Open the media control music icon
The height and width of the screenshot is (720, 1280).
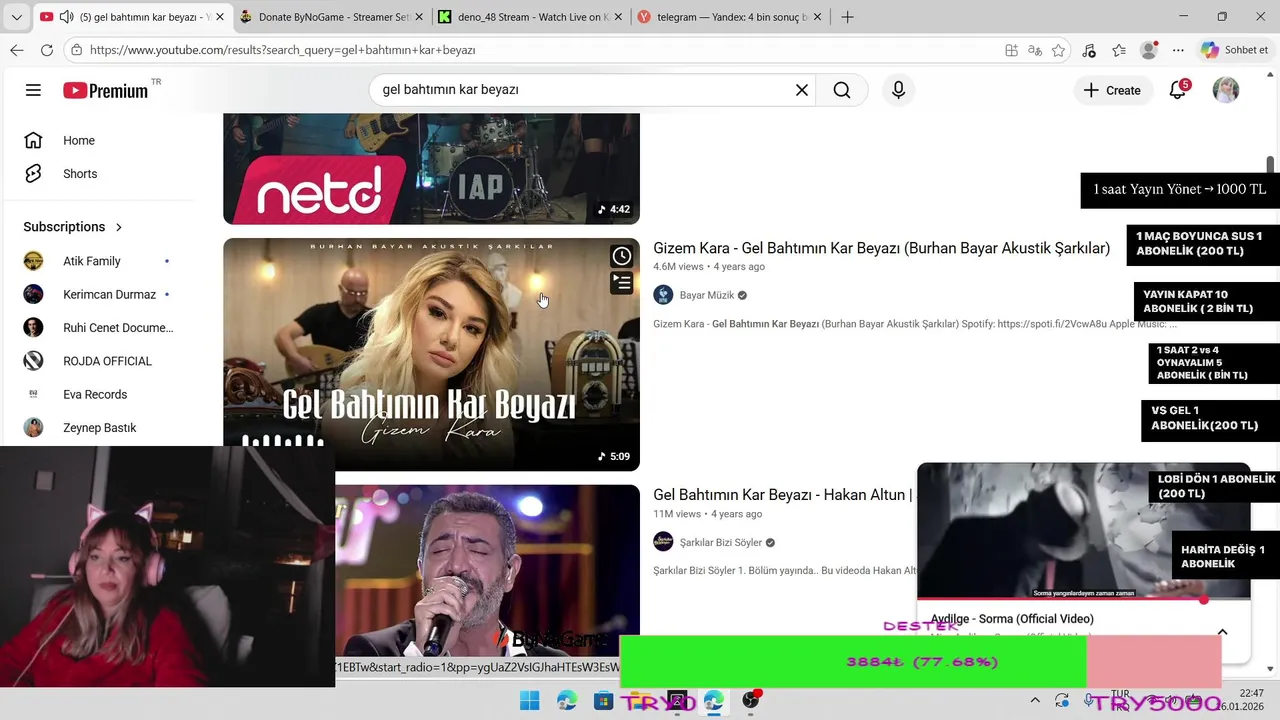[x=1088, y=50]
